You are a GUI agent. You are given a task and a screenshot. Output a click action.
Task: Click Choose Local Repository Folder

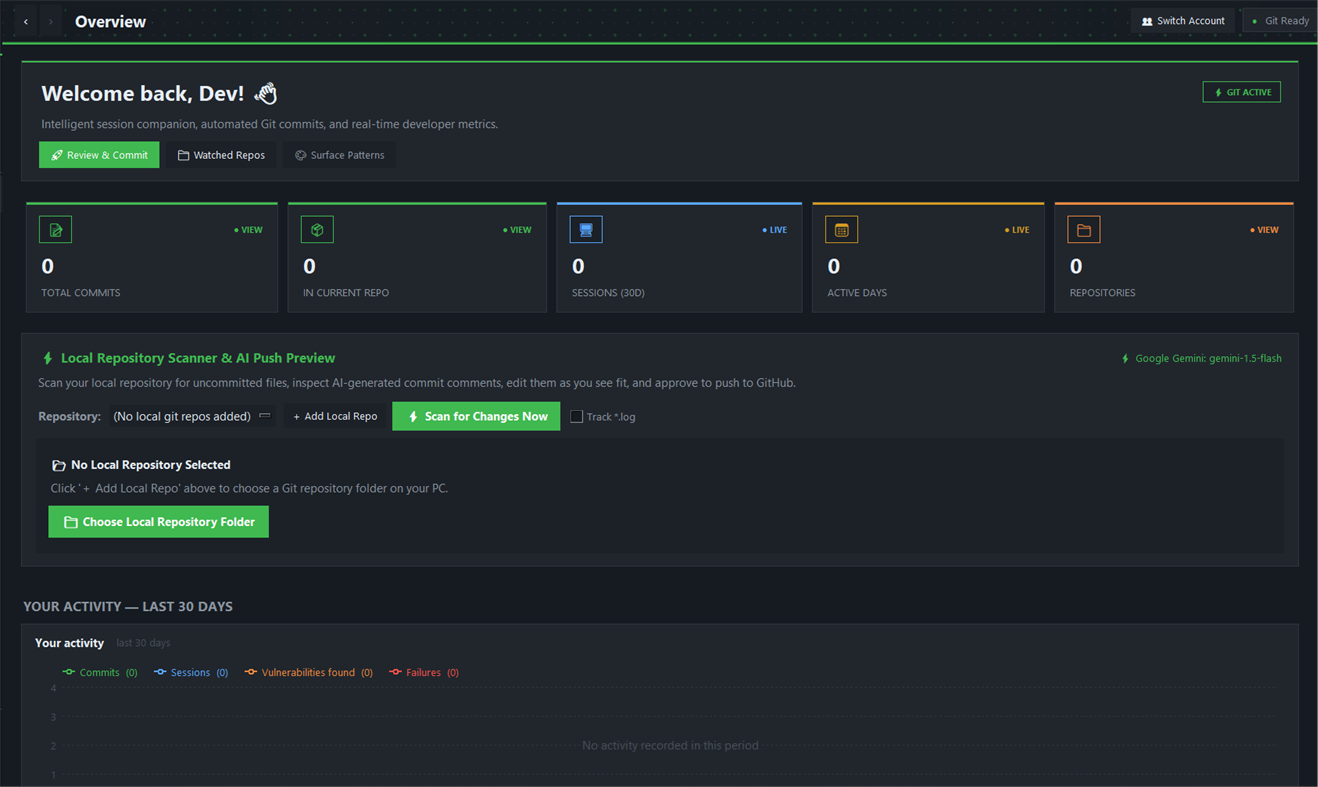tap(159, 522)
